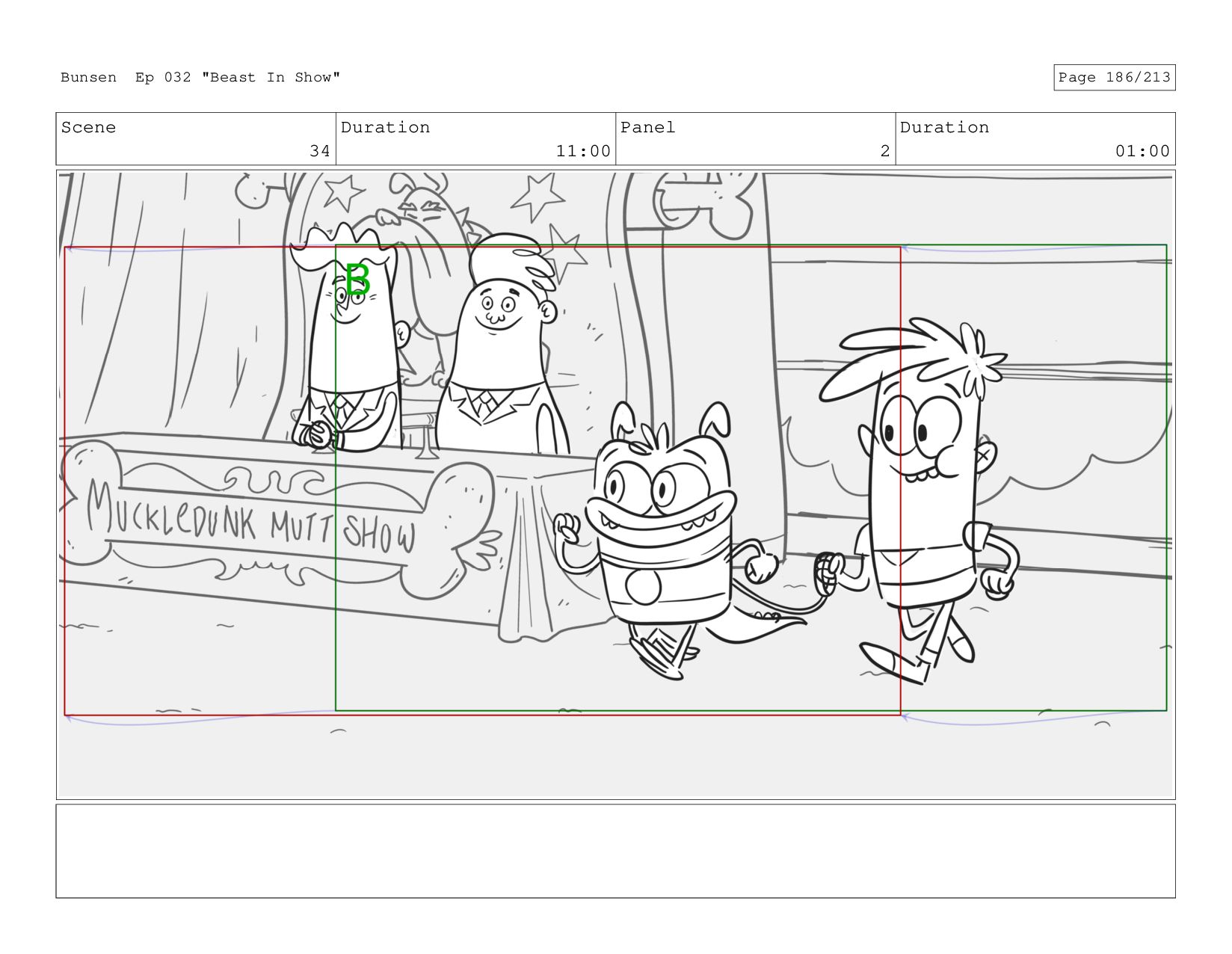Click the panel duration value '01:00'
This screenshot has height=954, width=1232.
pyautogui.click(x=1142, y=151)
